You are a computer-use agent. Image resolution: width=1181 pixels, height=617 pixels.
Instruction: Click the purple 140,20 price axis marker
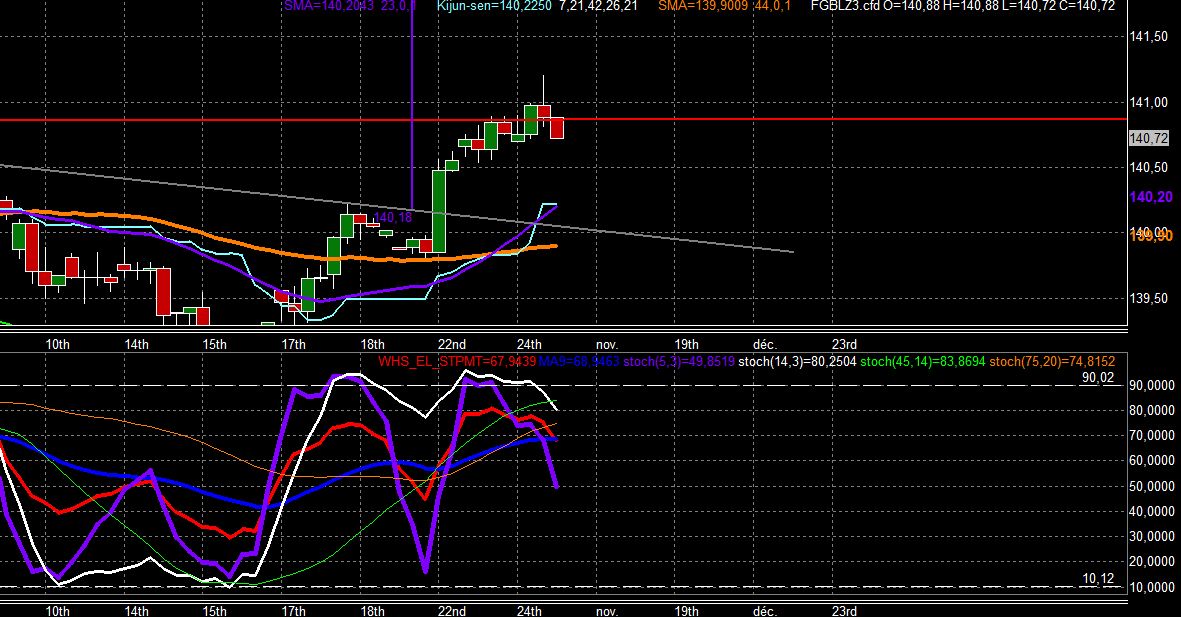click(x=1151, y=197)
